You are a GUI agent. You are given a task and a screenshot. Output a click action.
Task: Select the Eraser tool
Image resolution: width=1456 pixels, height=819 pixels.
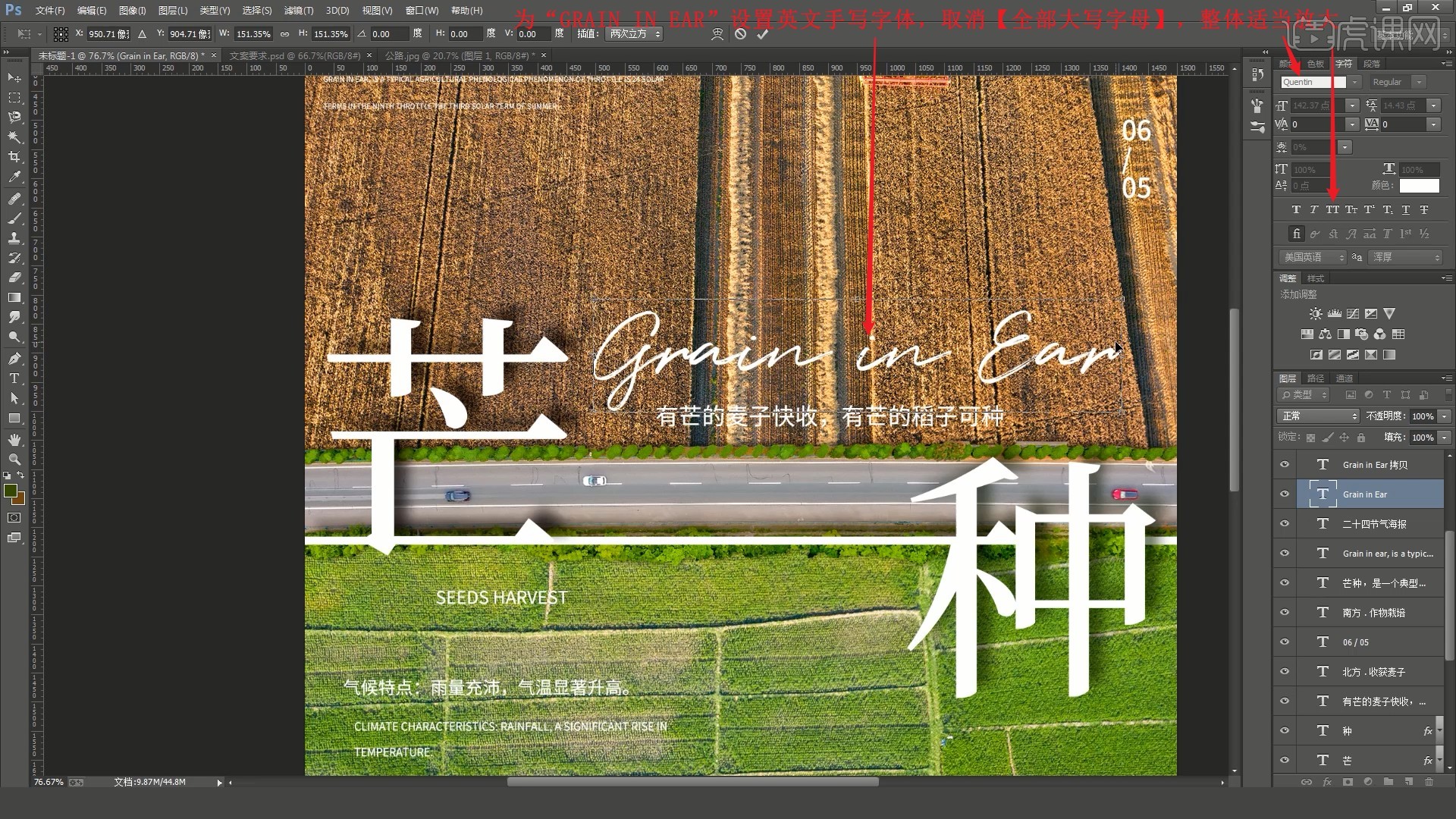[14, 278]
